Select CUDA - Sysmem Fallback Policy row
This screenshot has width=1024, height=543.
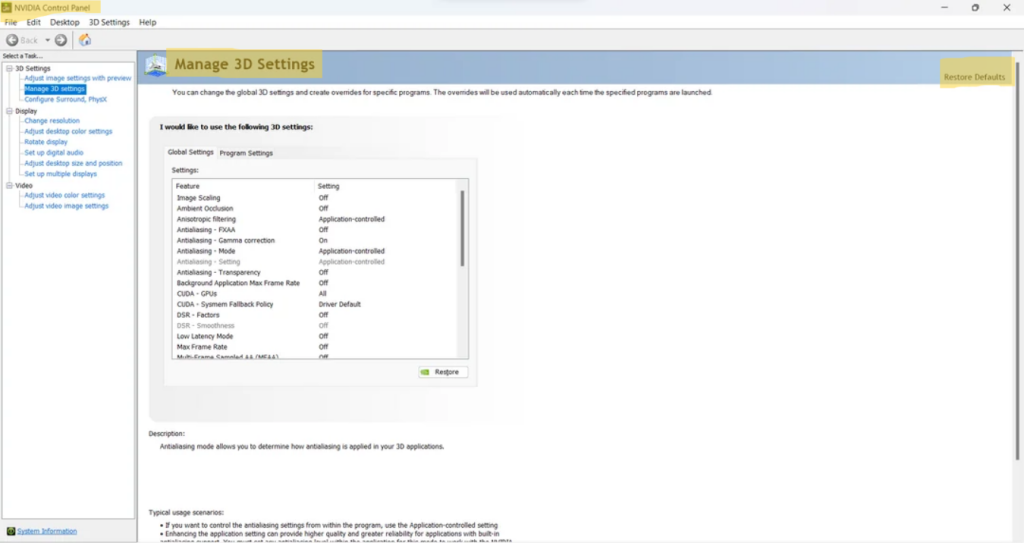[x=316, y=304]
